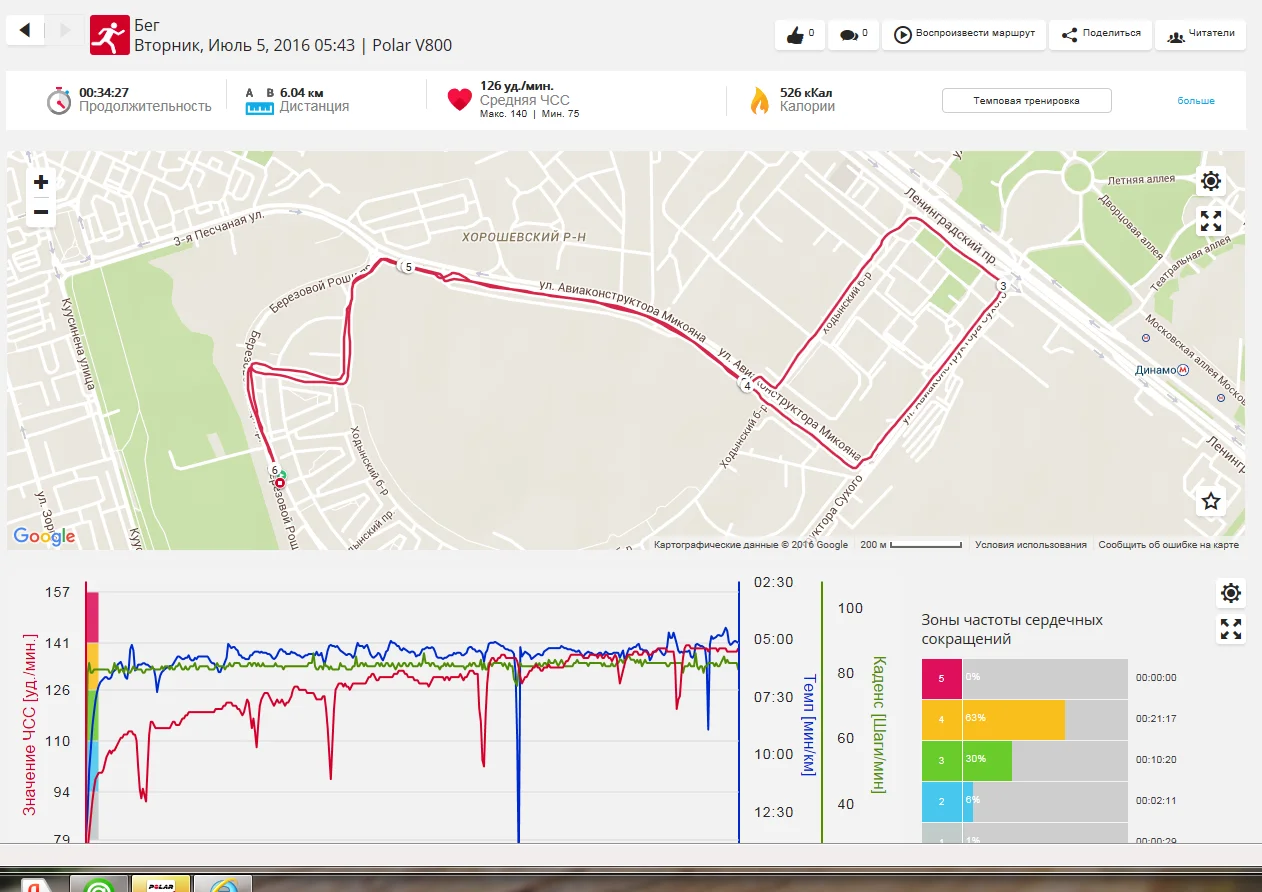
Task: Click heart rate zone 4 yellow bar
Action: point(1013,719)
